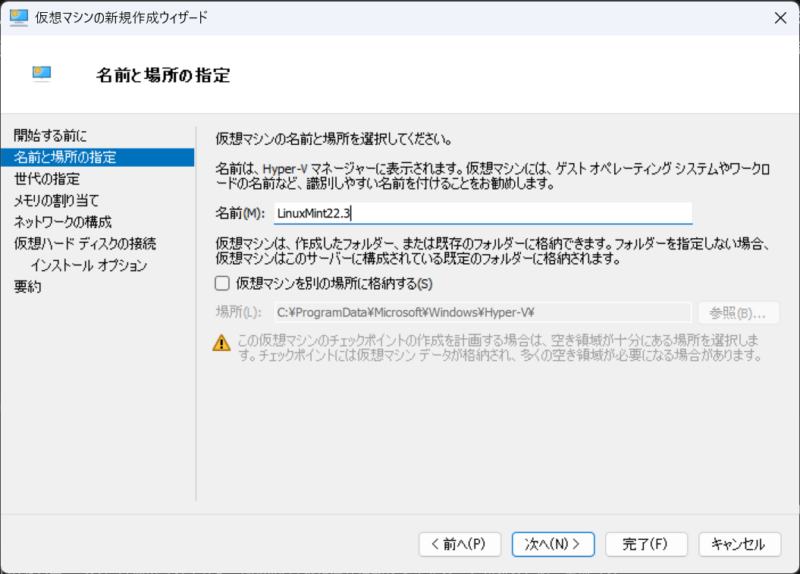The image size is (800, 574).
Task: Click the name field containing LinuxMint22.3
Action: coord(482,213)
